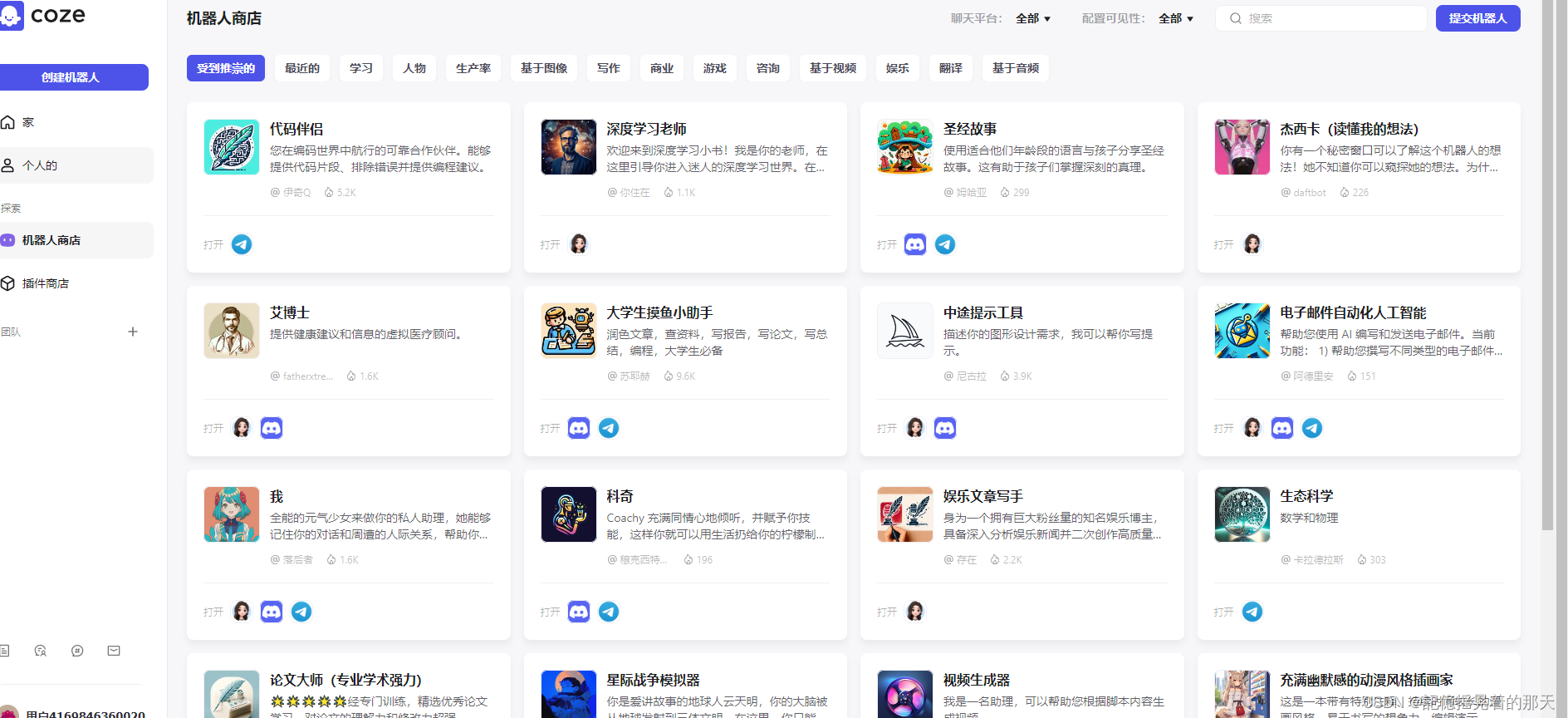1568x718 pixels.
Task: Select the 翻译 category tab
Action: [951, 68]
